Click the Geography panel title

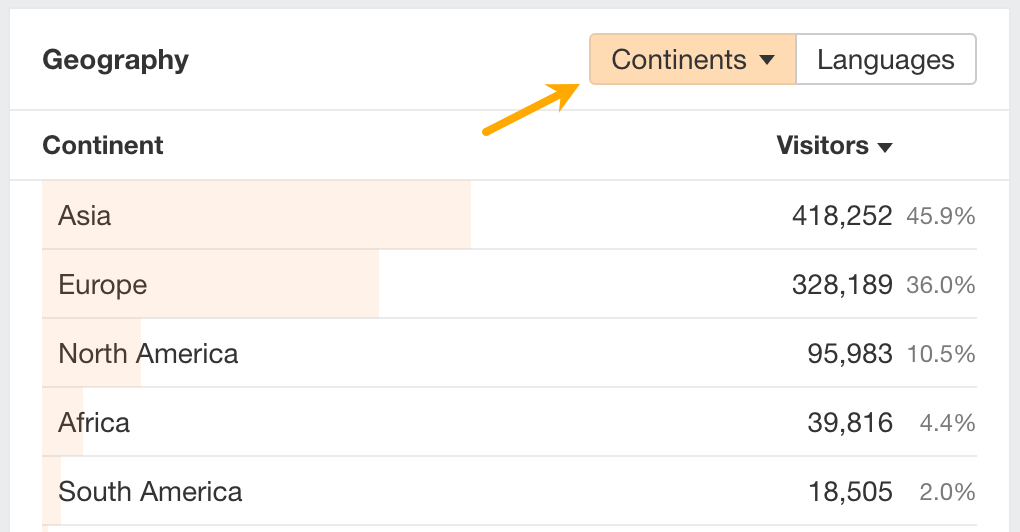pos(115,60)
